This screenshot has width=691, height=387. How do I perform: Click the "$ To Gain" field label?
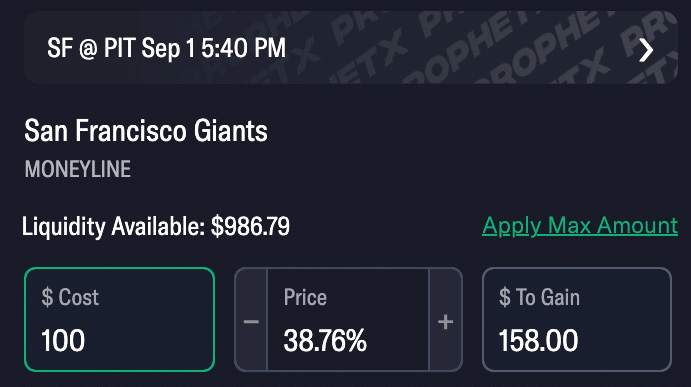tap(539, 297)
